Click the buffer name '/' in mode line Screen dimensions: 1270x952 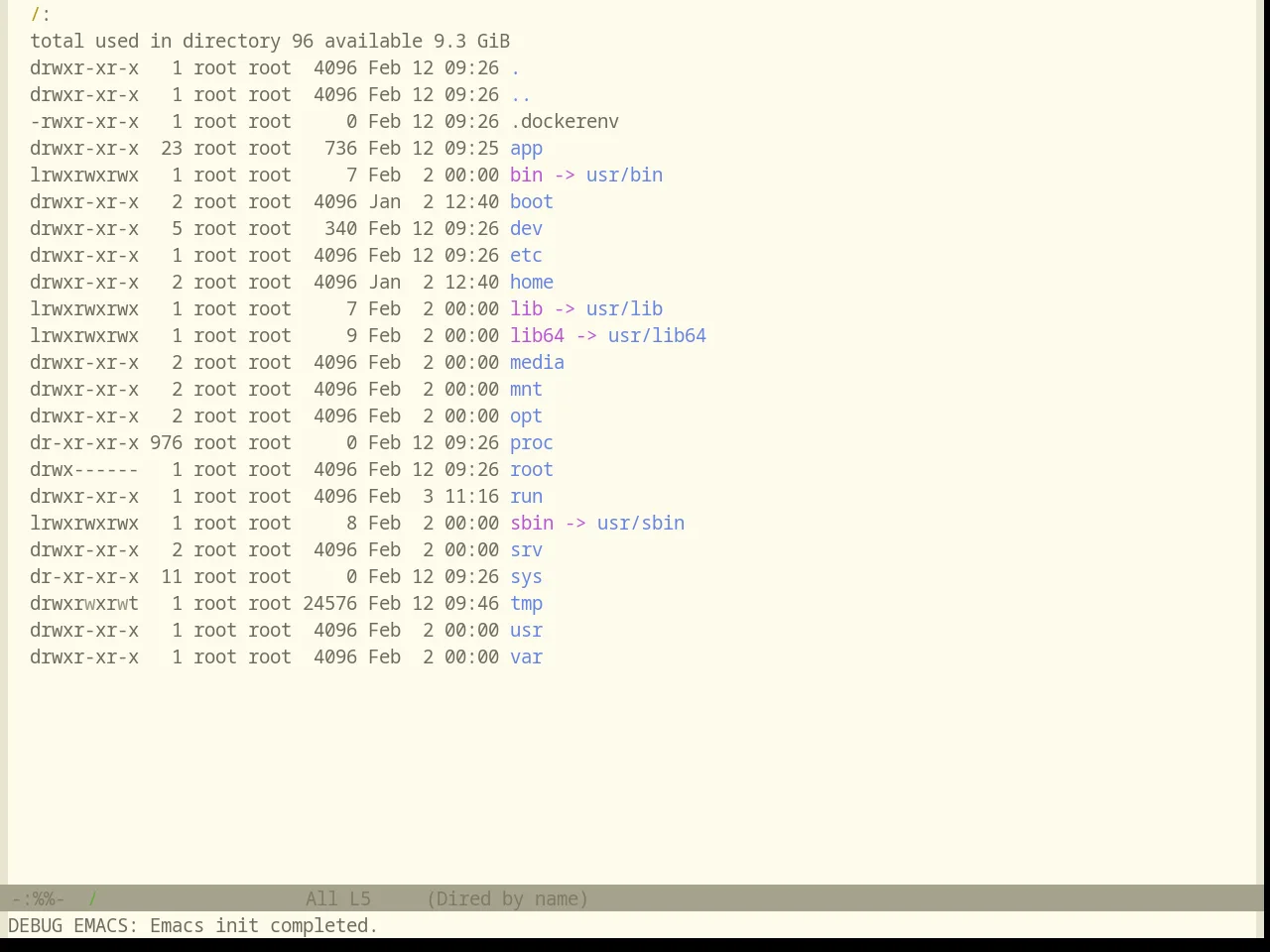pos(92,899)
